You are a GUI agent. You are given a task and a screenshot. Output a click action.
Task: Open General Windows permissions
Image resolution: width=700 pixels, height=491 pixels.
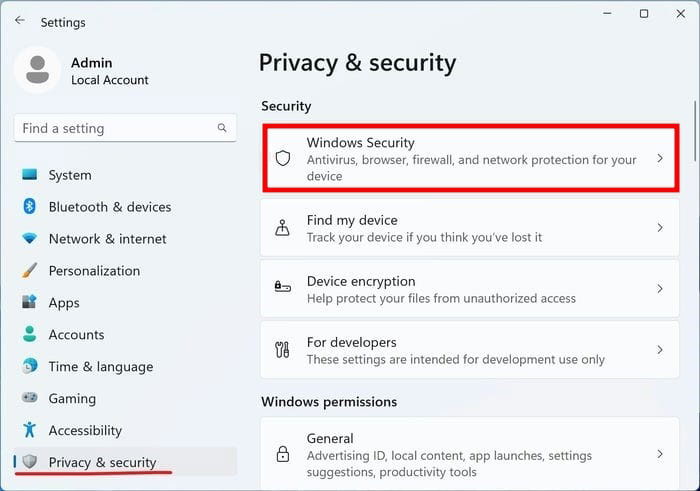tap(470, 454)
